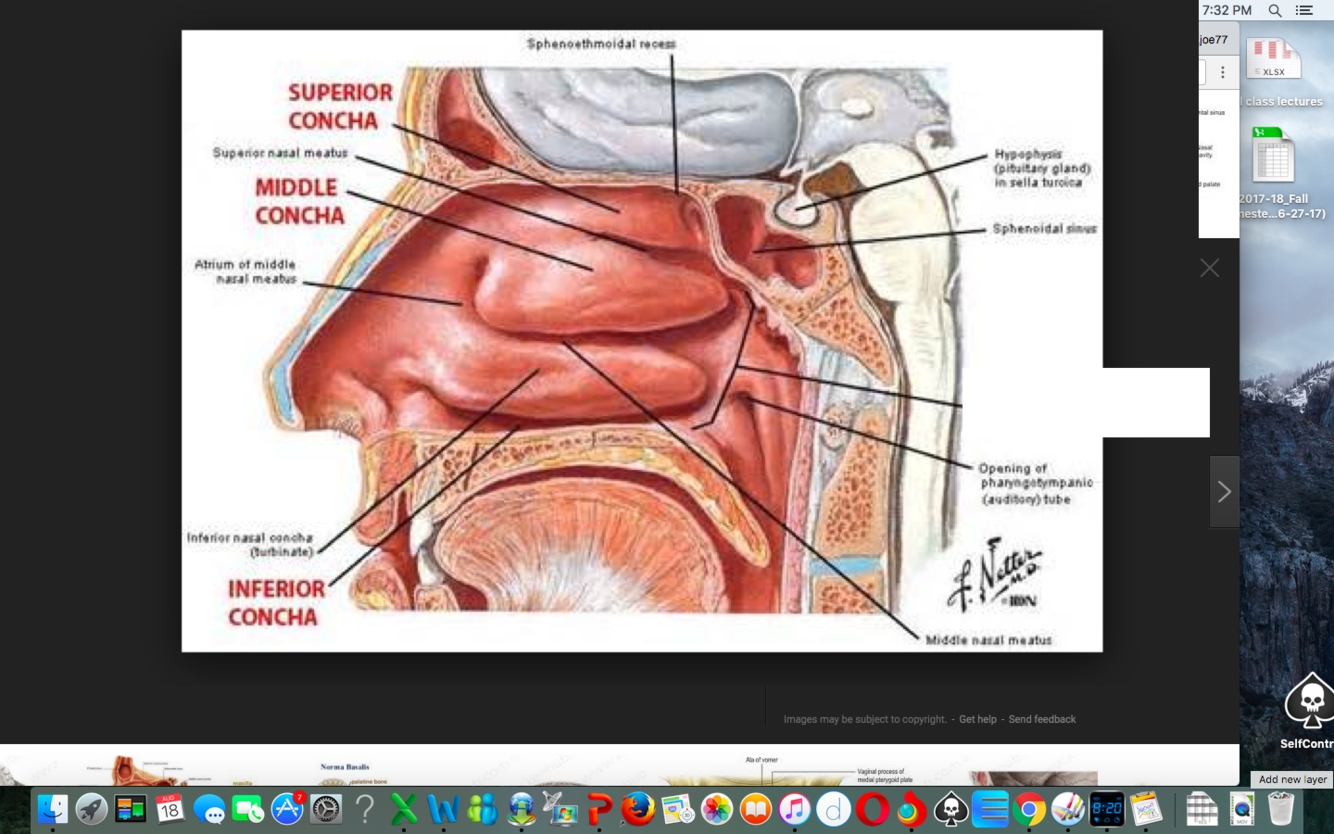Open the red flame swirl dock app
The image size is (1334, 834).
911,808
